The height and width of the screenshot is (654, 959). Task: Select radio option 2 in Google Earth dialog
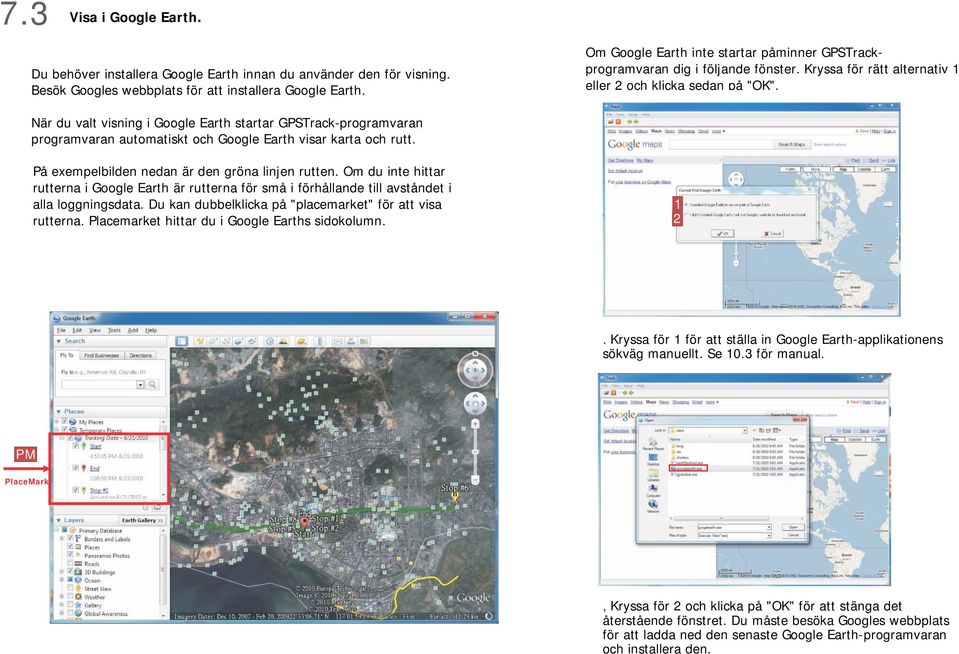pyautogui.click(x=686, y=215)
